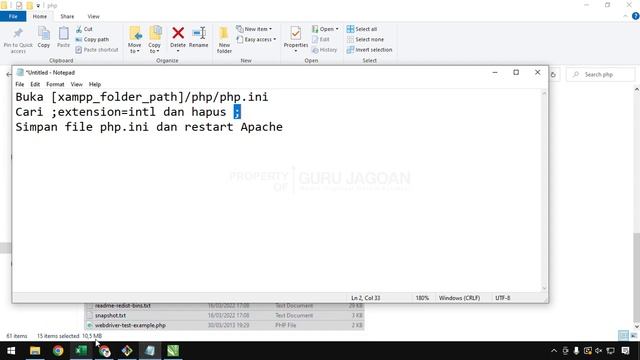Click the line starting with Simpan file
The width and height of the screenshot is (640, 360).
point(149,127)
